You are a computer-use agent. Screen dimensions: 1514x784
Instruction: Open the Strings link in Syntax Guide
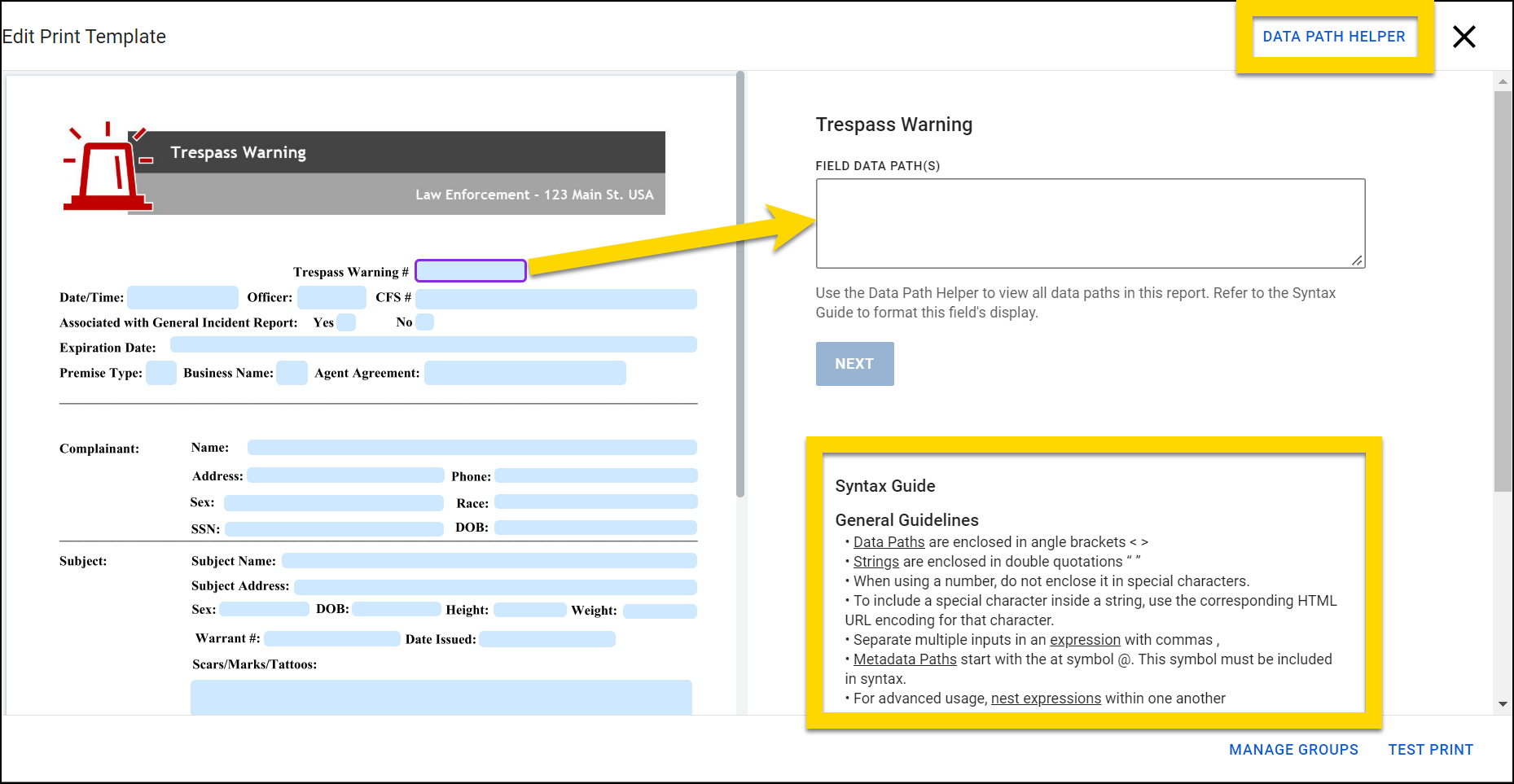875,561
